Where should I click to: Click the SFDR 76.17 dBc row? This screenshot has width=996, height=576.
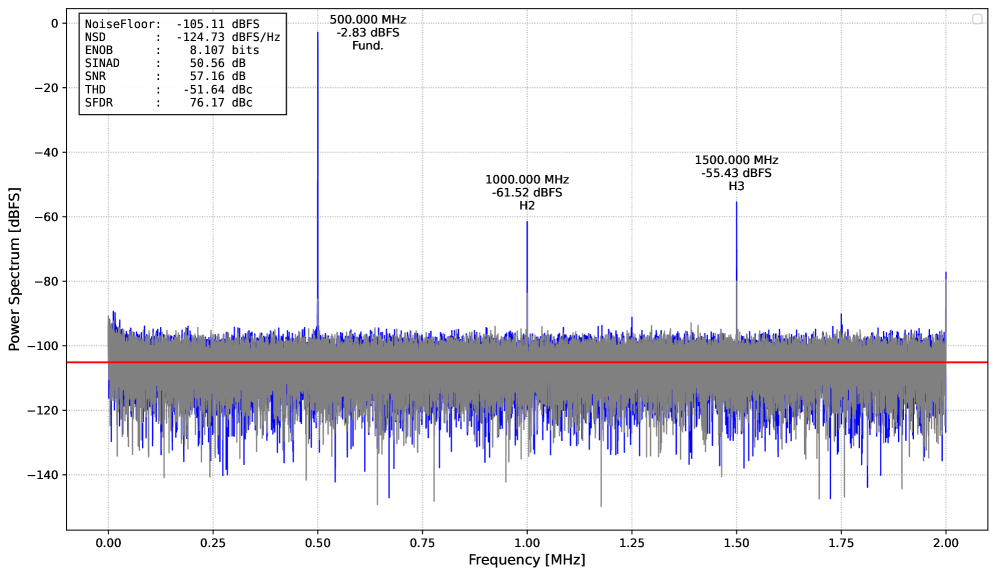pos(168,103)
